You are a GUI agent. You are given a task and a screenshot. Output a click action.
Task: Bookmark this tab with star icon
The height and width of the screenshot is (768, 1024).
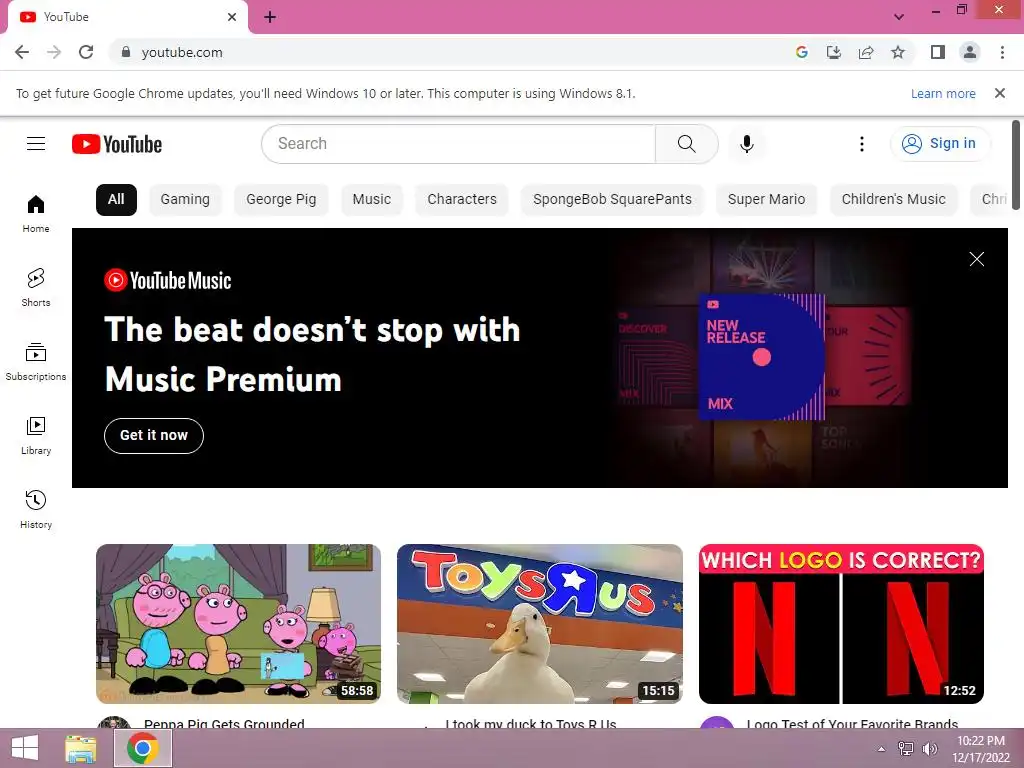point(898,52)
